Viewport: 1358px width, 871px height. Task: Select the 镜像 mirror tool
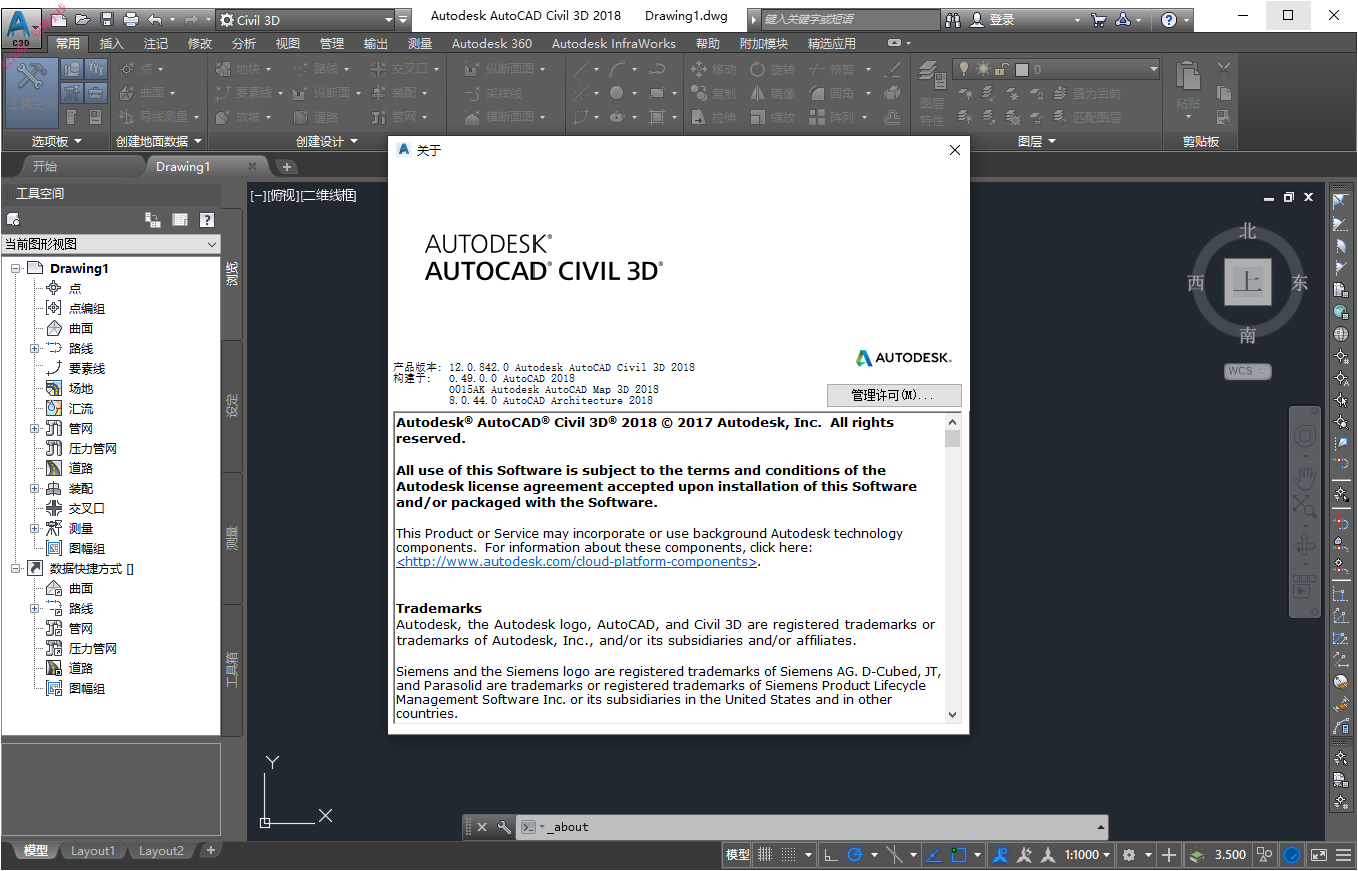[x=773, y=93]
